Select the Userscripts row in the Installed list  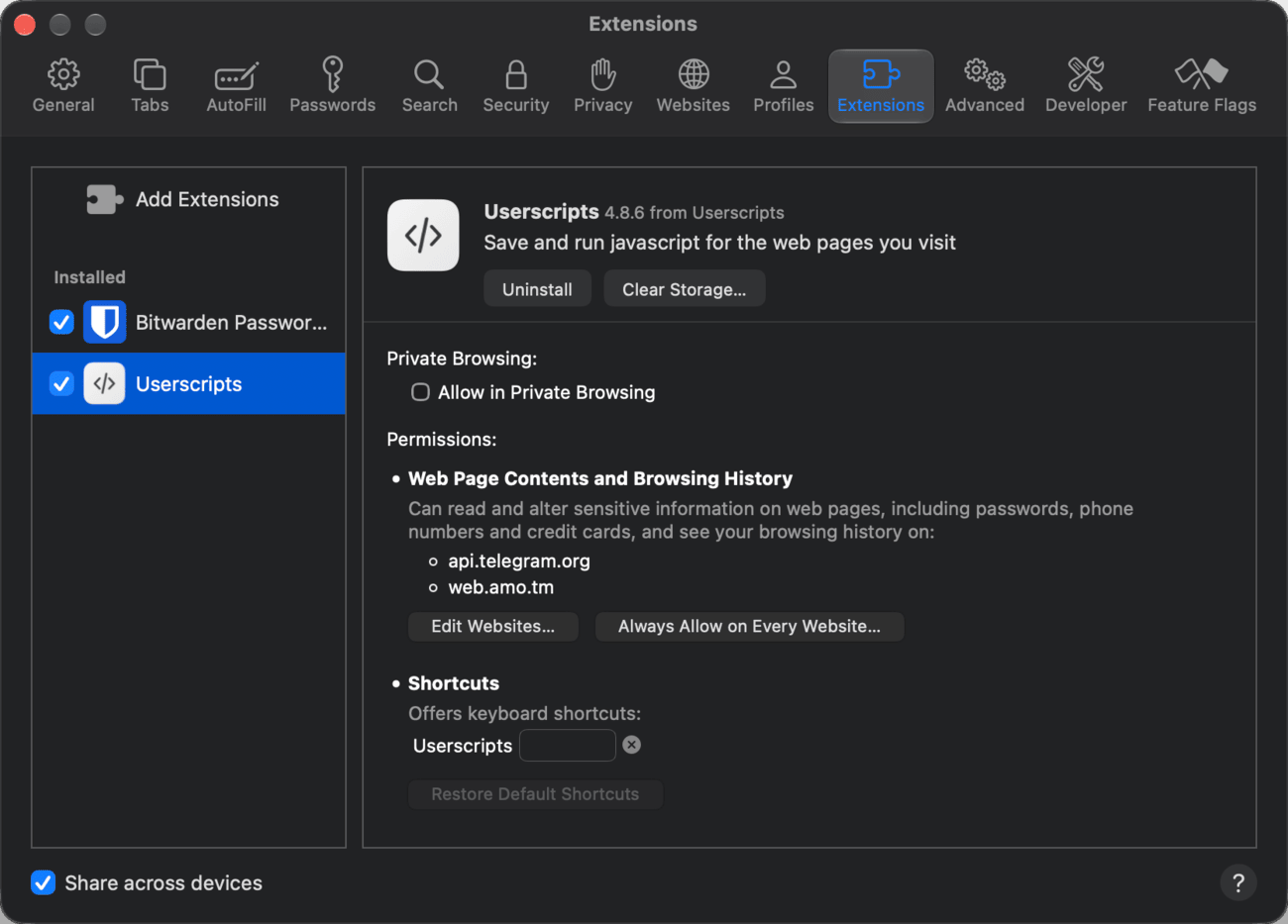coord(188,383)
